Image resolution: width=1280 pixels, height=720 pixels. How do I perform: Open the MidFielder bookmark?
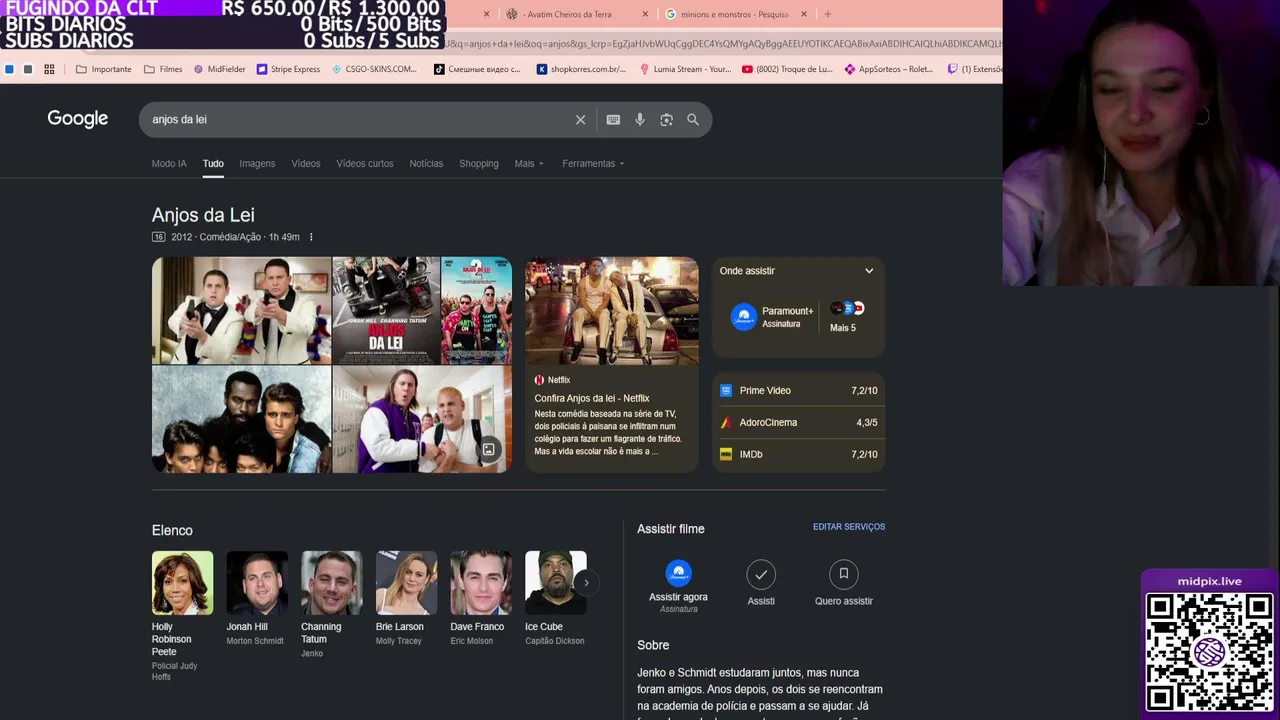pyautogui.click(x=219, y=69)
